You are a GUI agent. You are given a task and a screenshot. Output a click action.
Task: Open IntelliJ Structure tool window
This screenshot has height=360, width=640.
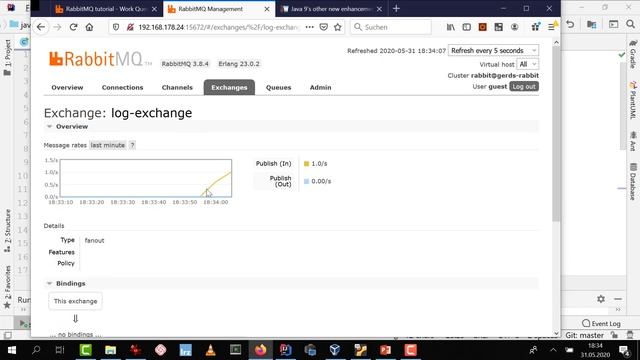tap(7, 231)
